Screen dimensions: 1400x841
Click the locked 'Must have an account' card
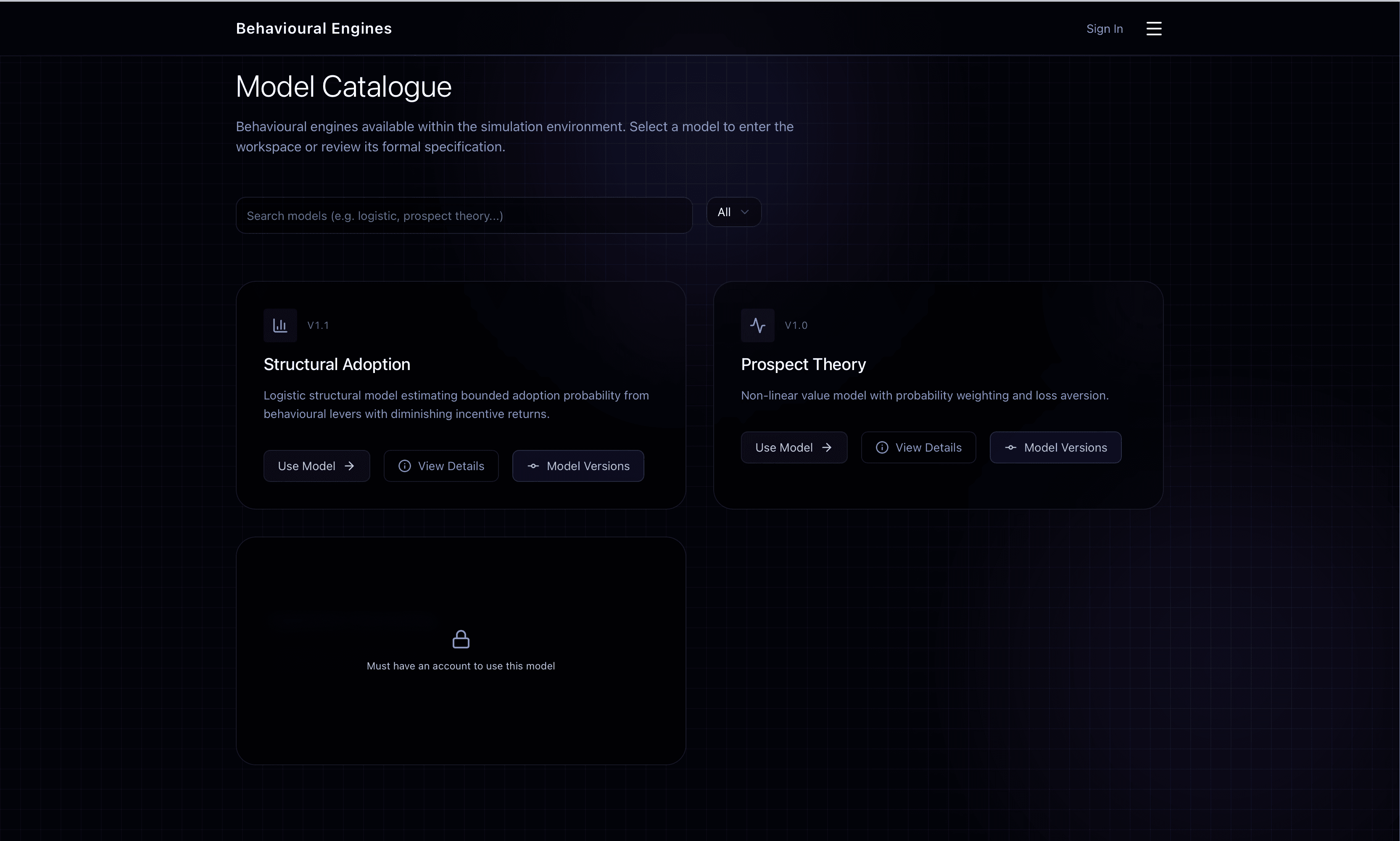point(461,650)
